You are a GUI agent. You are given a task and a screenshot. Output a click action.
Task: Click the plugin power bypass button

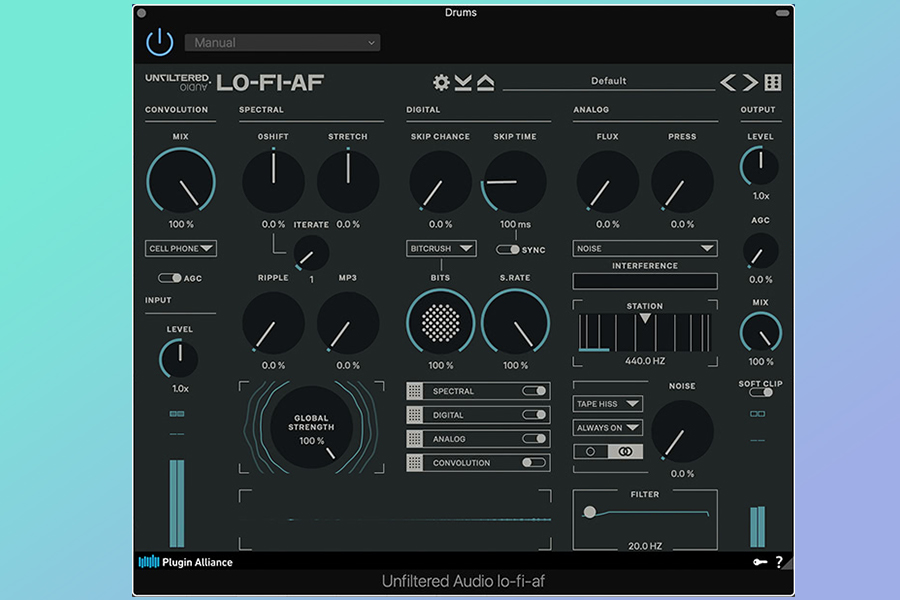click(160, 42)
